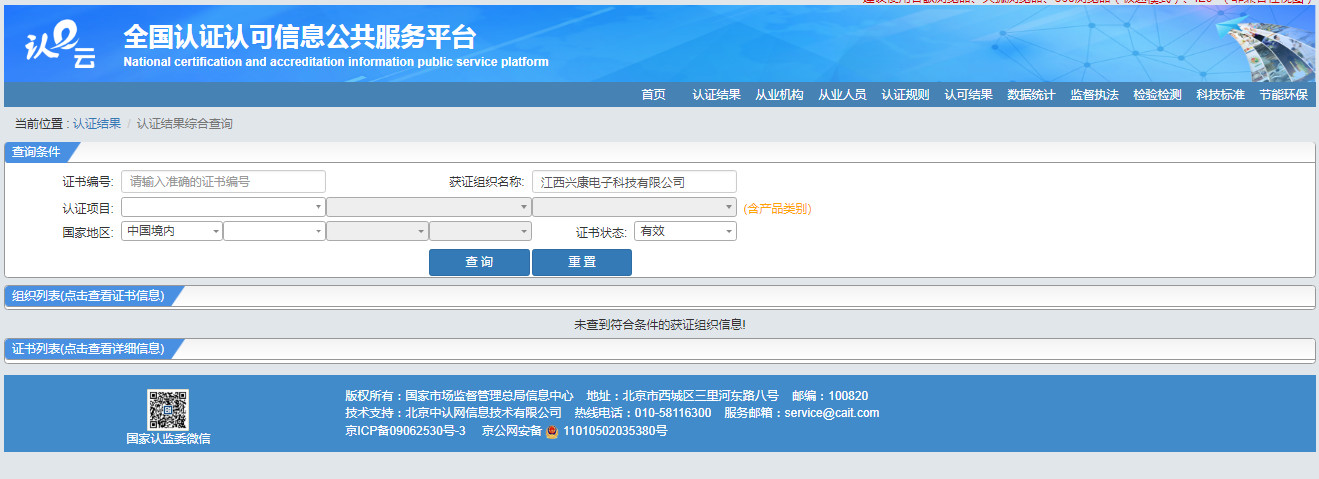
Task: Click the 认云 platform logo
Action: coord(61,46)
